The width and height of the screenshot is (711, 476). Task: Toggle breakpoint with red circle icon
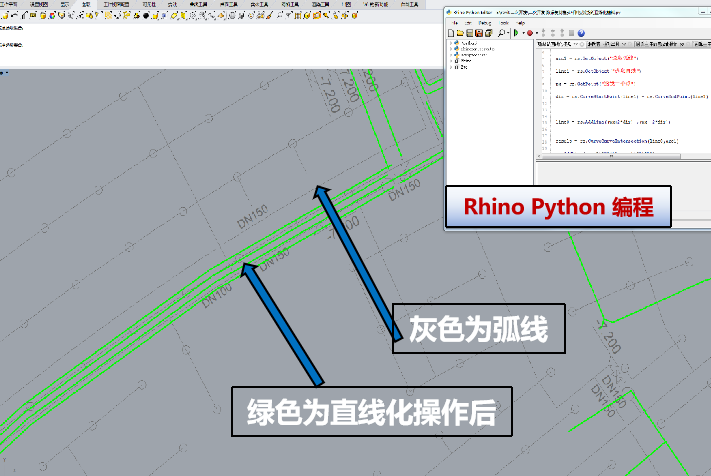pyautogui.click(x=530, y=33)
